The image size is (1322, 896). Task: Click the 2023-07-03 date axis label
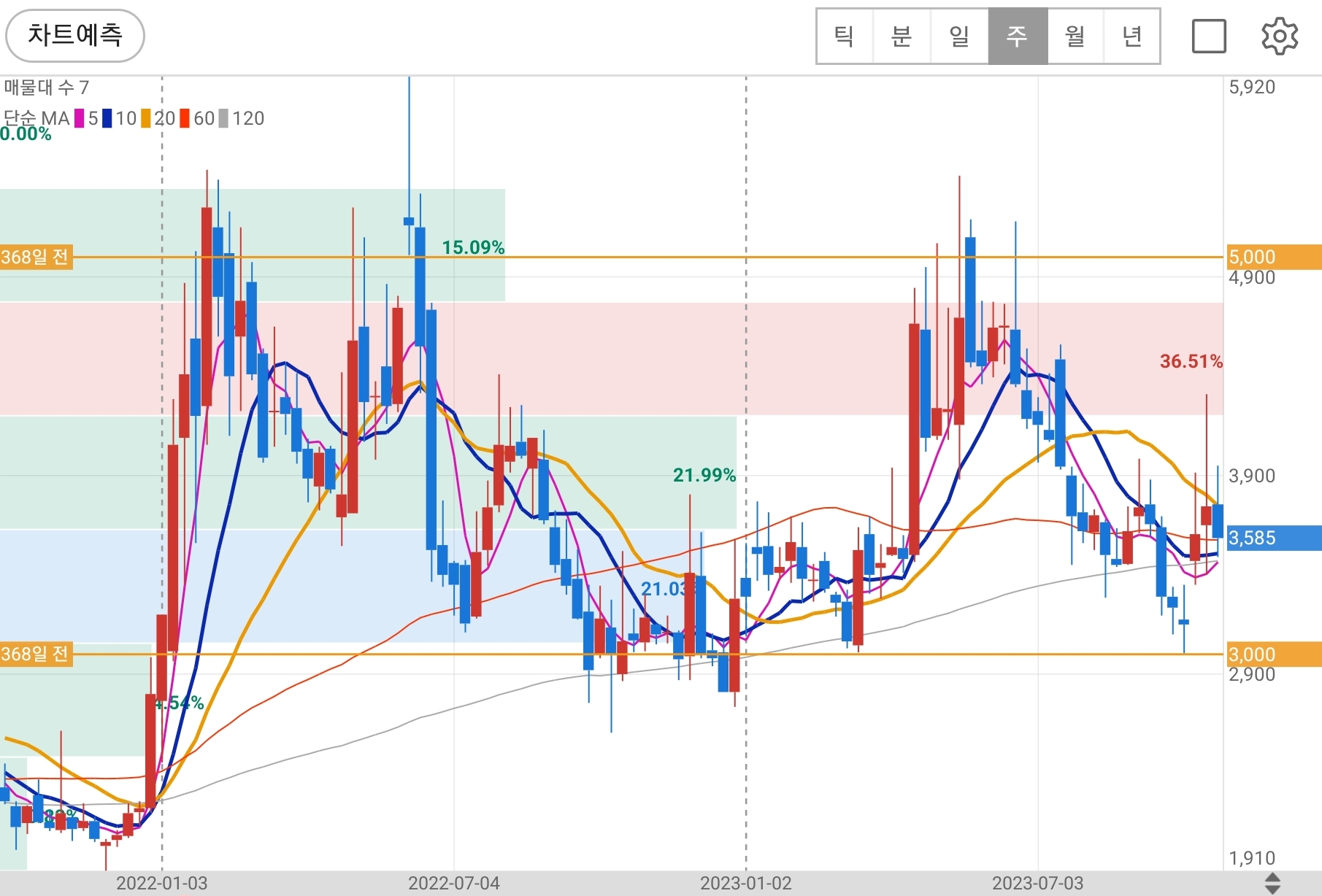tap(1038, 883)
